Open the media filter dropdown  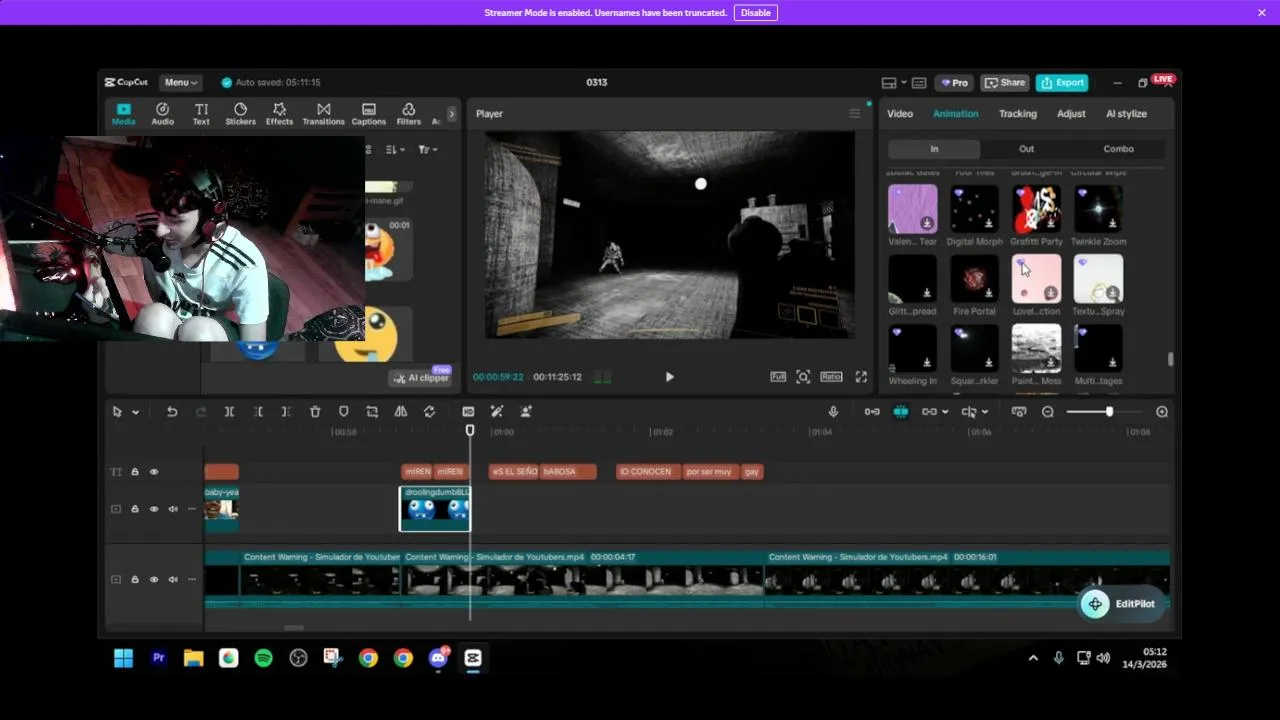pyautogui.click(x=428, y=150)
